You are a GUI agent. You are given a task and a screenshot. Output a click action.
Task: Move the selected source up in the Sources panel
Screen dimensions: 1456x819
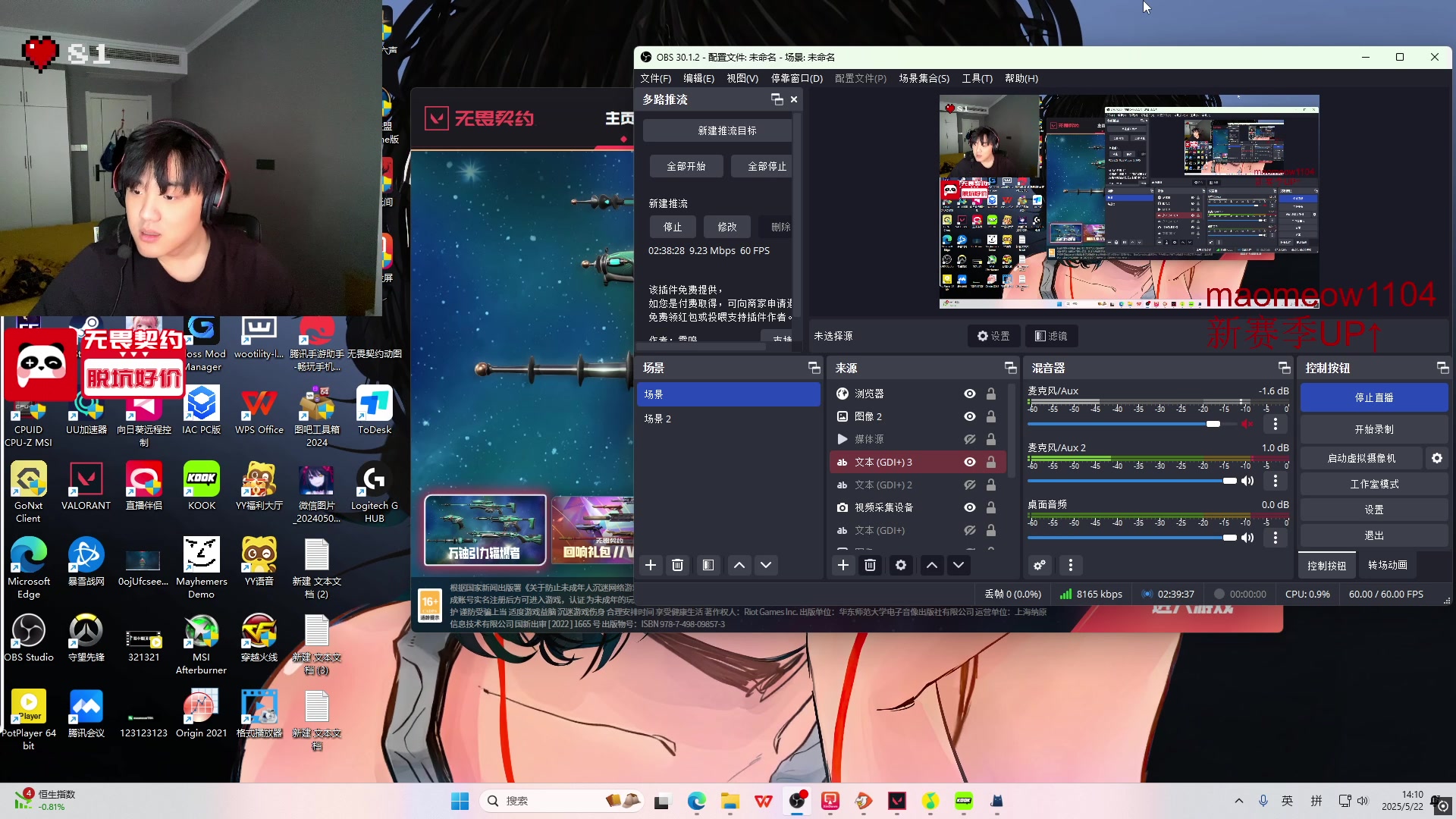pos(932,565)
